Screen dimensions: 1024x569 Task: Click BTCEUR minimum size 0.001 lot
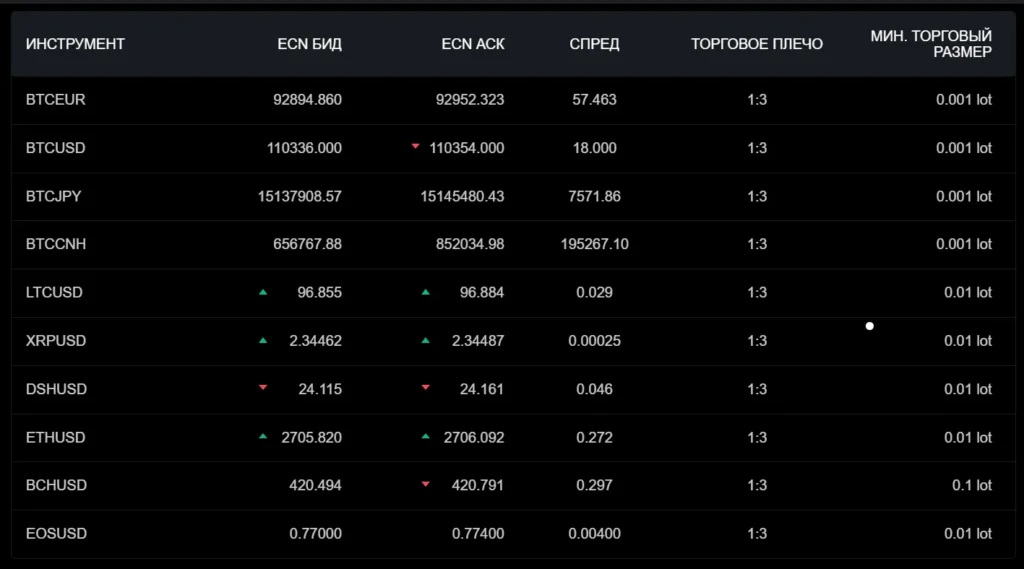click(964, 100)
